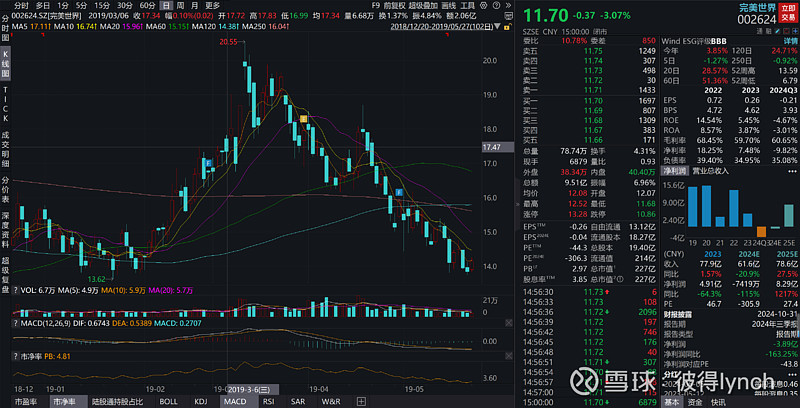
Task: Switch indicator to SAR
Action: 297,401
